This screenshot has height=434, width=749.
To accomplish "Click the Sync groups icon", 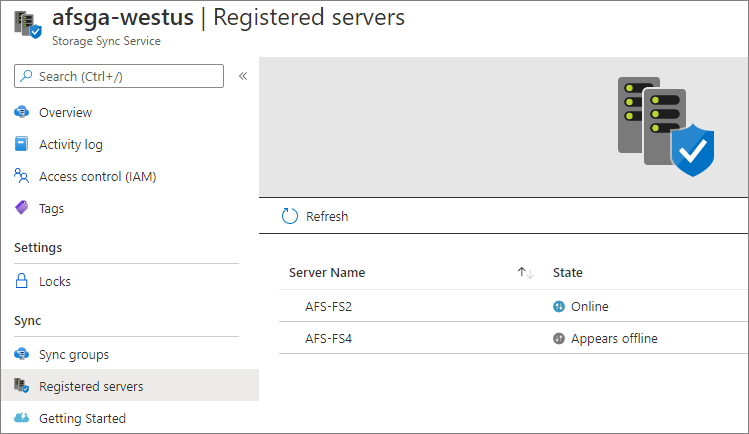I will pos(22,354).
